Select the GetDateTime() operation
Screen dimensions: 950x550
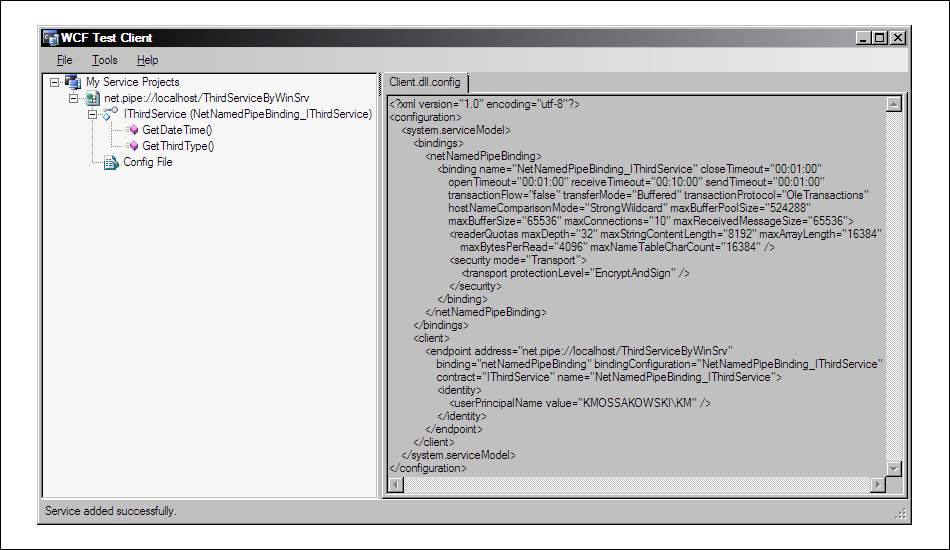pos(177,130)
